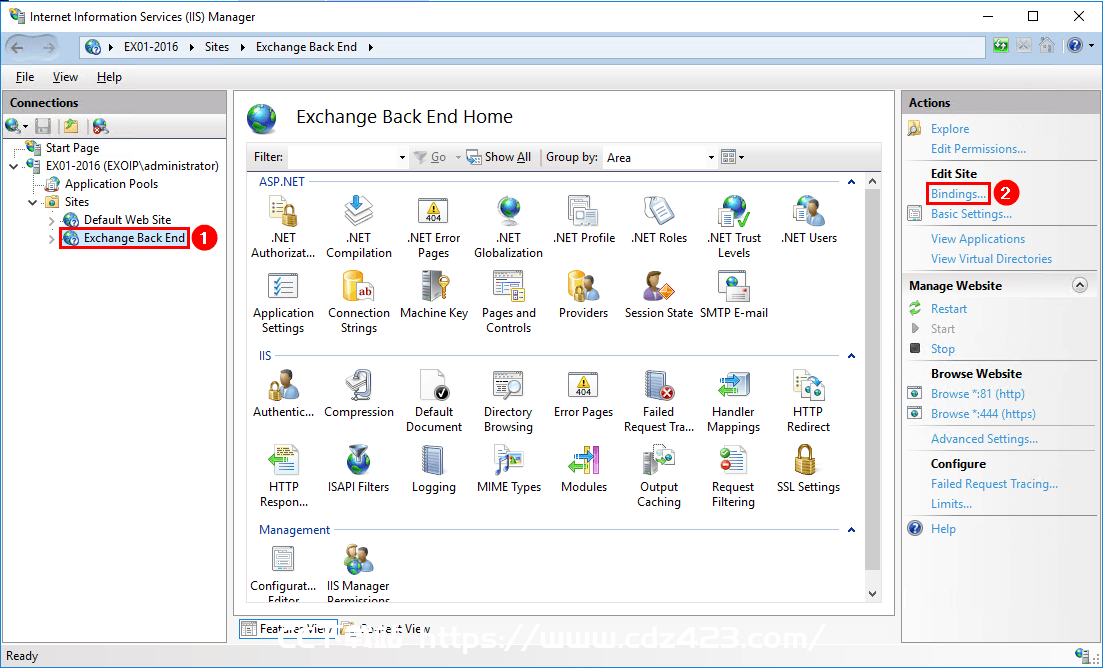This screenshot has height=668, width=1103.
Task: Open the Default Document feature
Action: coord(434,402)
